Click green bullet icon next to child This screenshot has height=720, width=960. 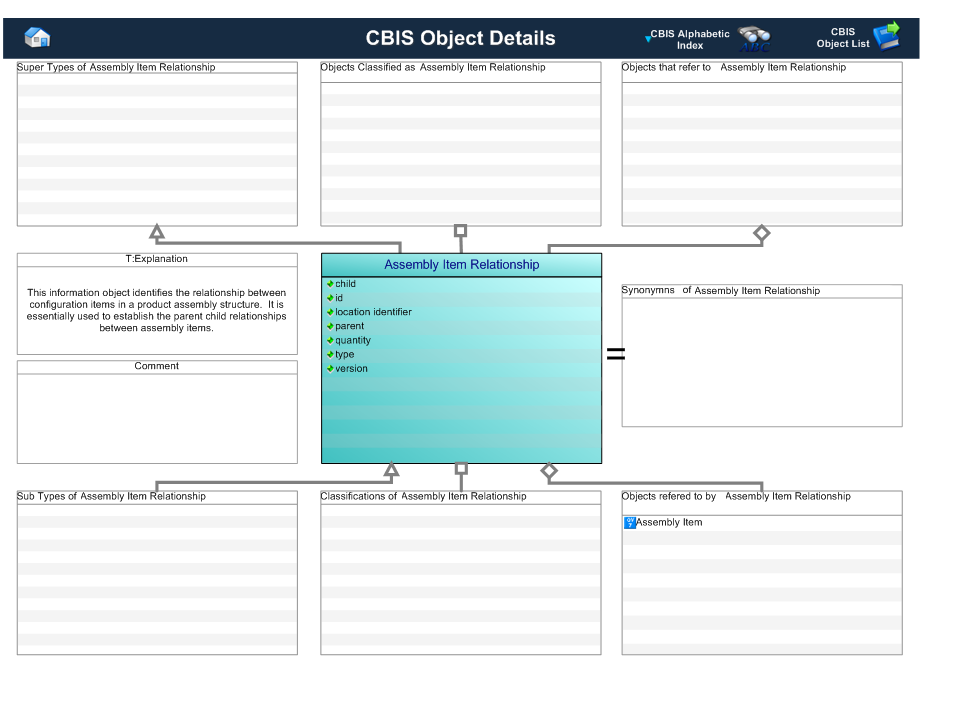pyautogui.click(x=330, y=284)
